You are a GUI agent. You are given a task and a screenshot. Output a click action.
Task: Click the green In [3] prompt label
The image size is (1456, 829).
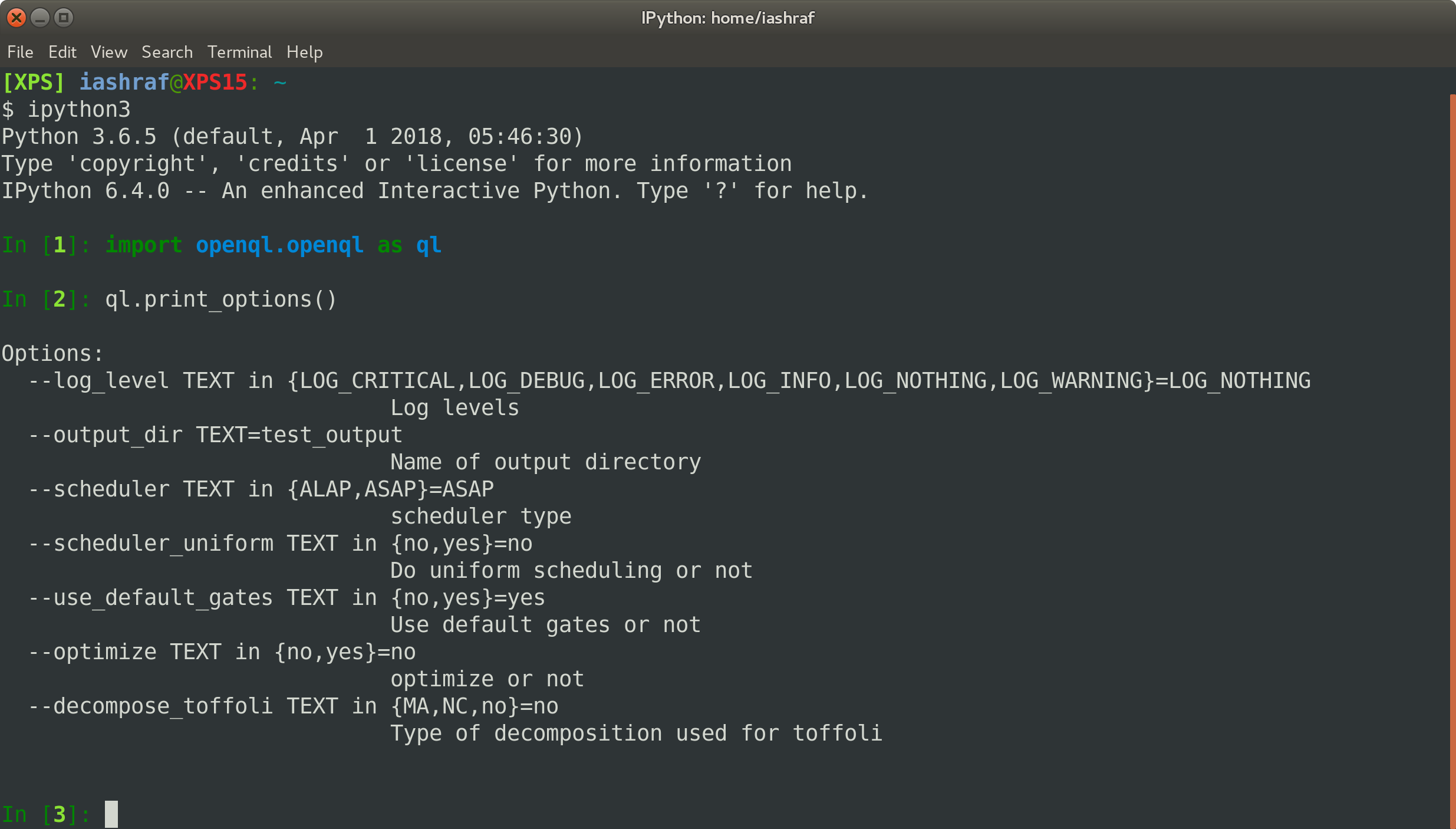(44, 814)
